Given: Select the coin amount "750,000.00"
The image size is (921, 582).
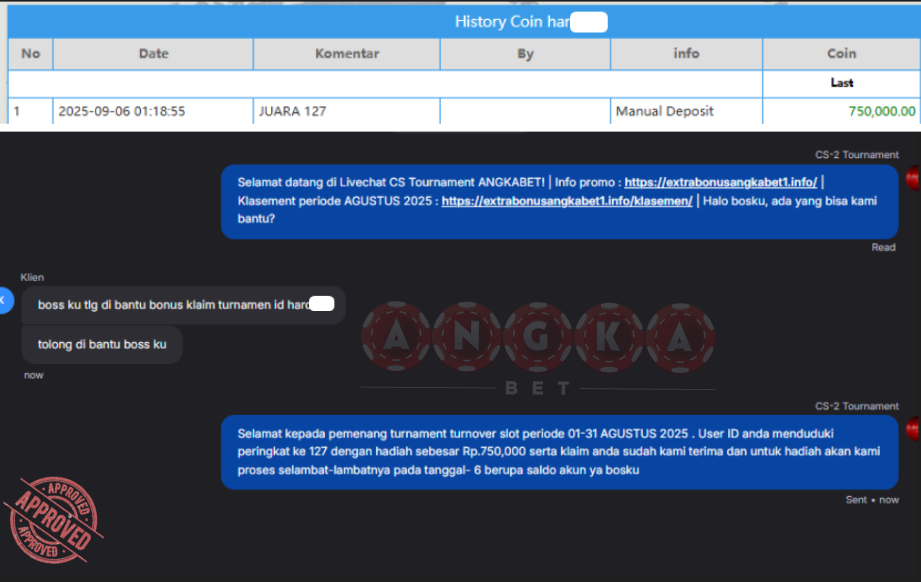Looking at the screenshot, I should coord(882,111).
